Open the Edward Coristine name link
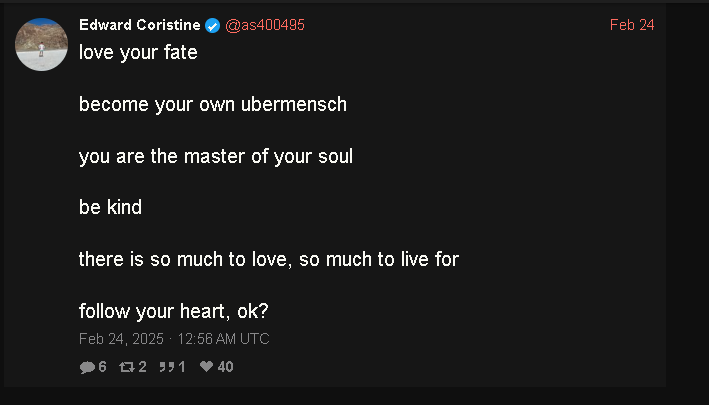Image resolution: width=709 pixels, height=405 pixels. [140, 26]
